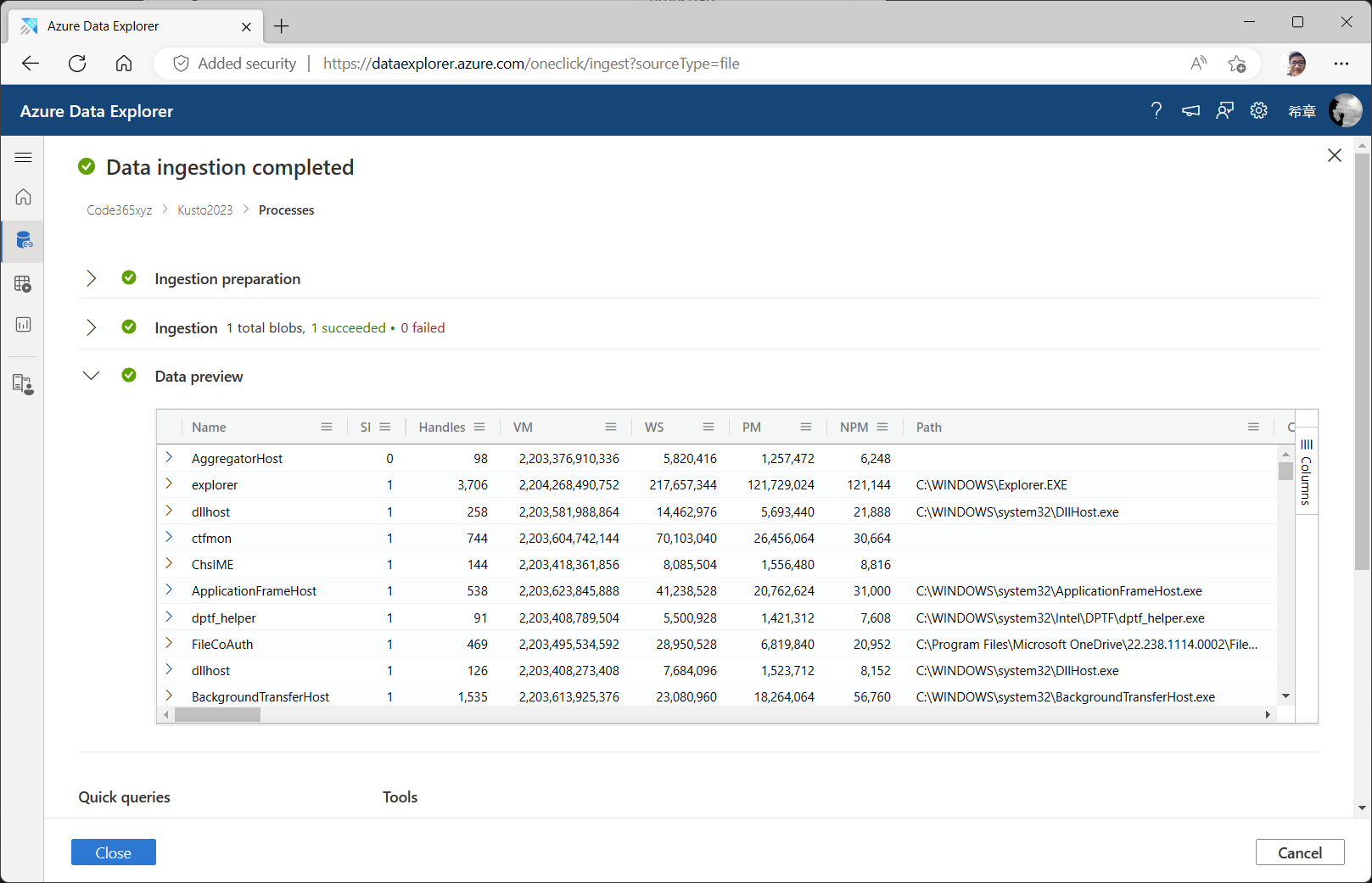Expand the ctfmon row

(x=169, y=537)
